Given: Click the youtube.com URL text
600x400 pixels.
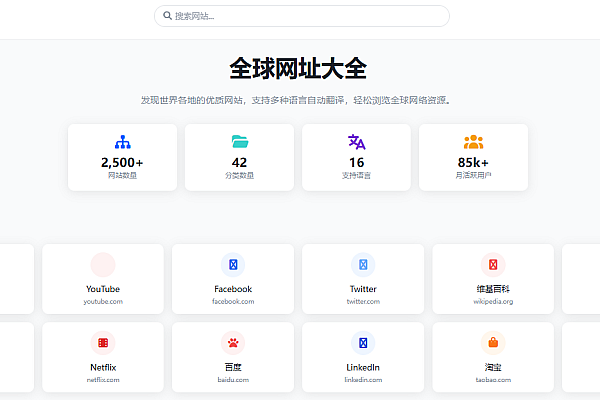Looking at the screenshot, I should [x=103, y=302].
